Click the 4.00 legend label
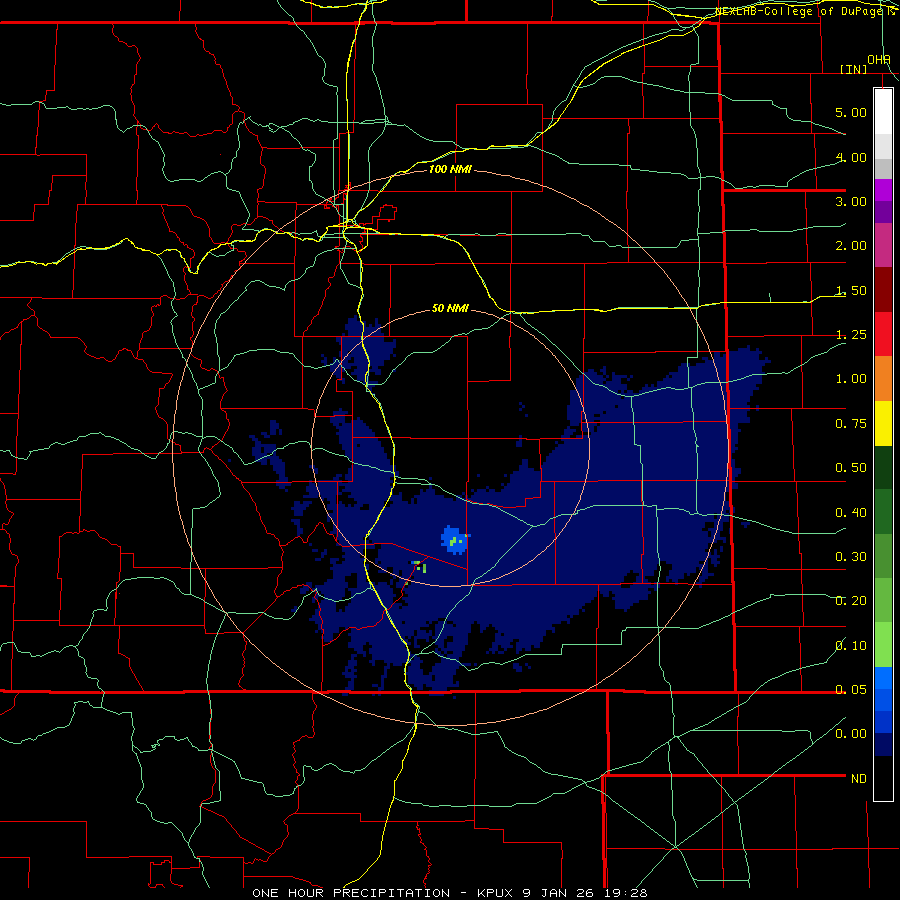The image size is (900, 900). [x=851, y=157]
